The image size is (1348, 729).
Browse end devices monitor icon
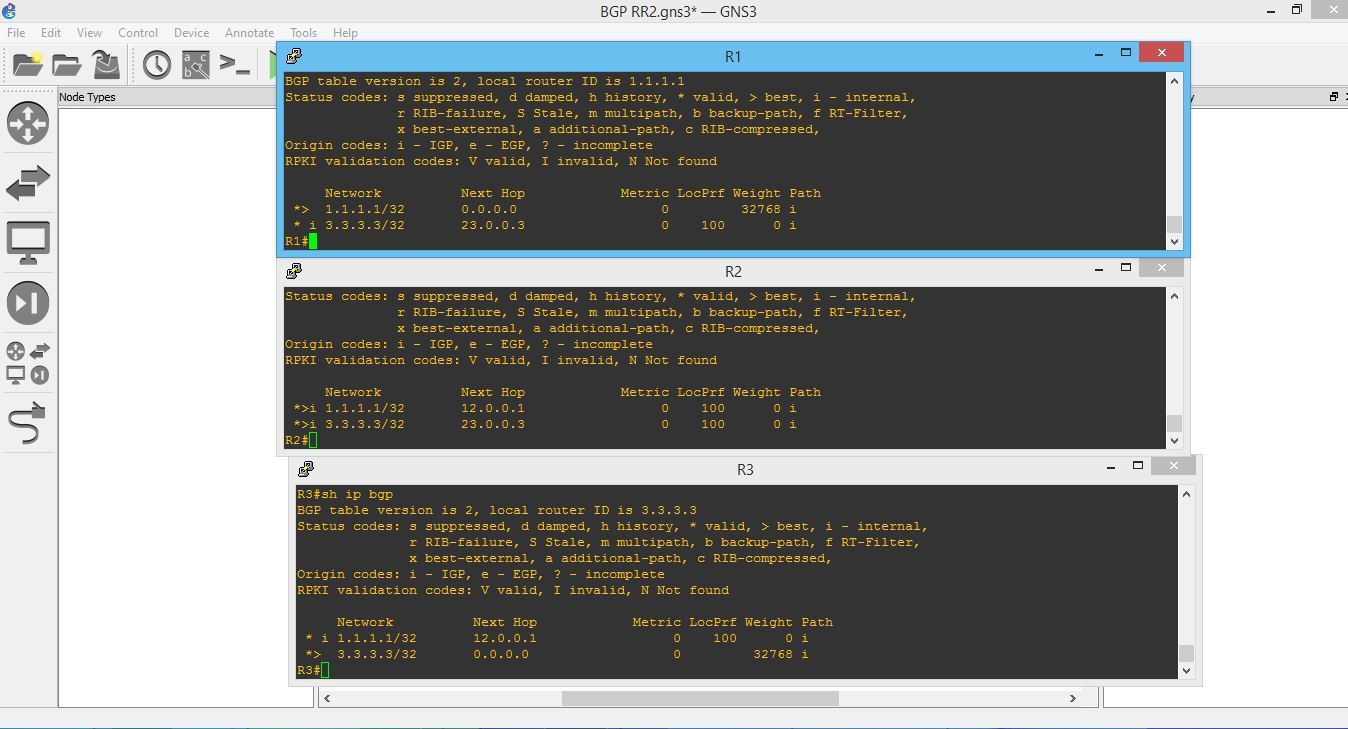pyautogui.click(x=28, y=243)
